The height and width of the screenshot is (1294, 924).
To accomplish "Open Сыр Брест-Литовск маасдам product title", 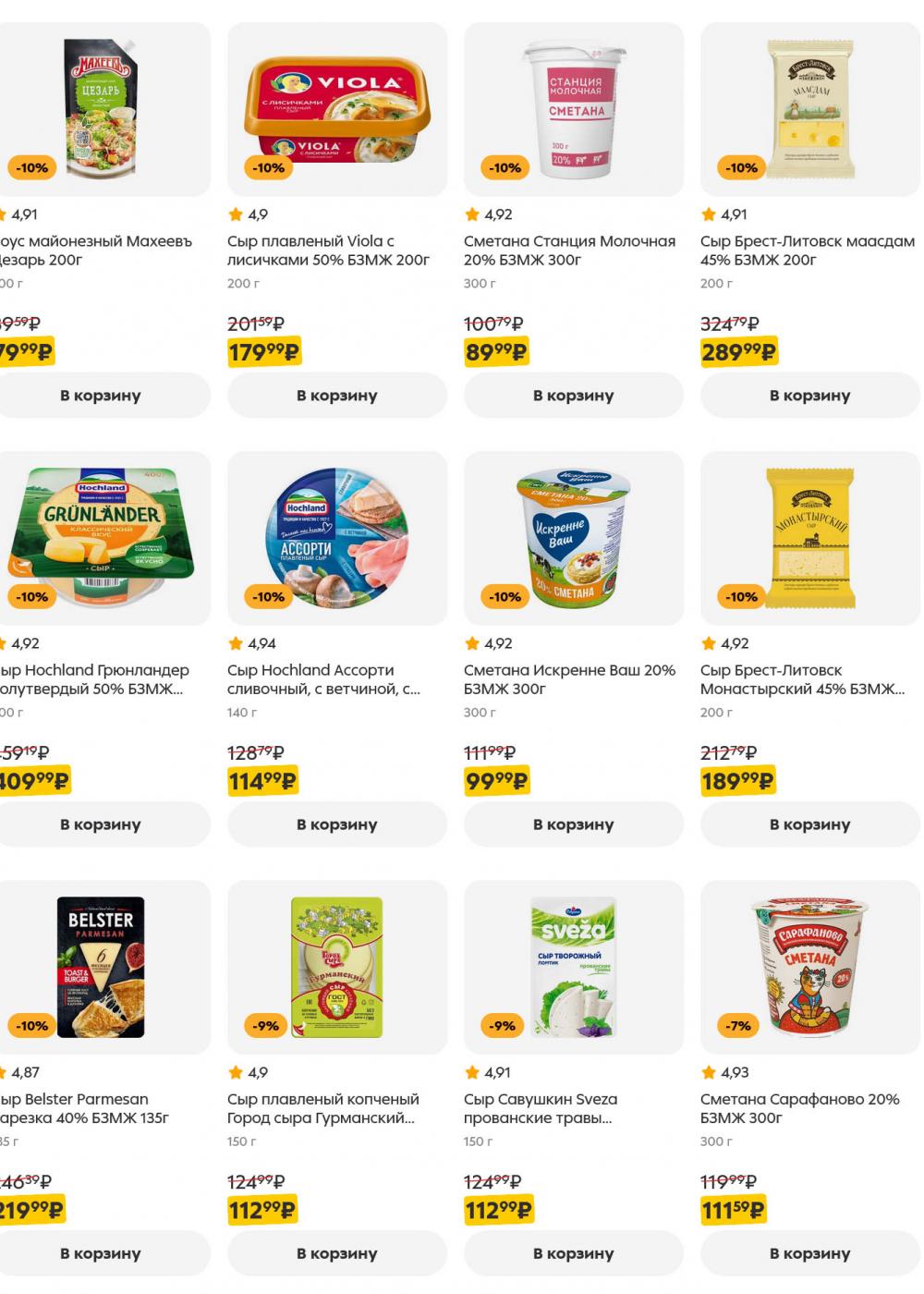I will tap(808, 250).
